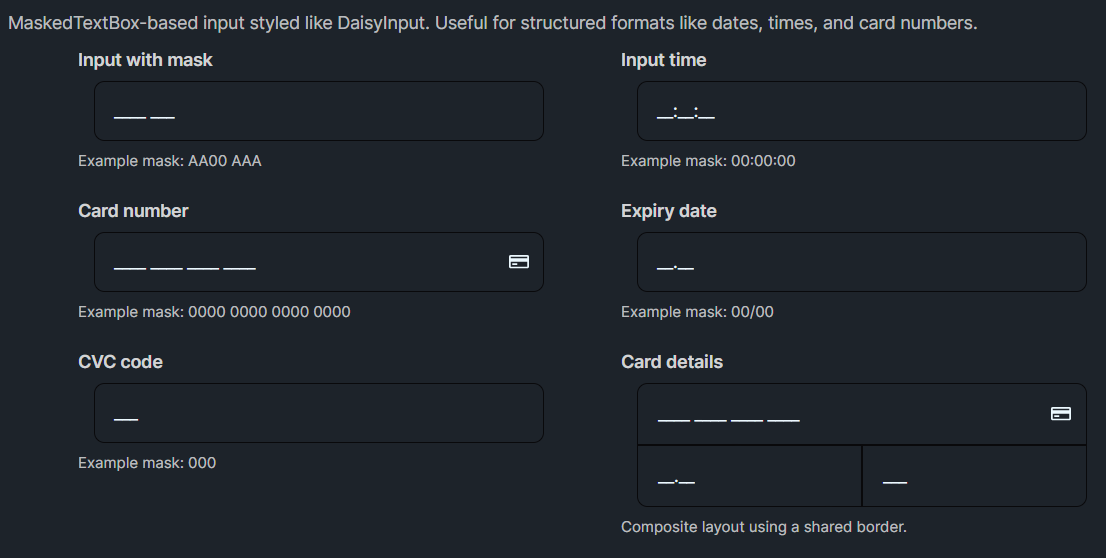Focus card number row in Card details composite
The image size is (1106, 558).
[840, 414]
